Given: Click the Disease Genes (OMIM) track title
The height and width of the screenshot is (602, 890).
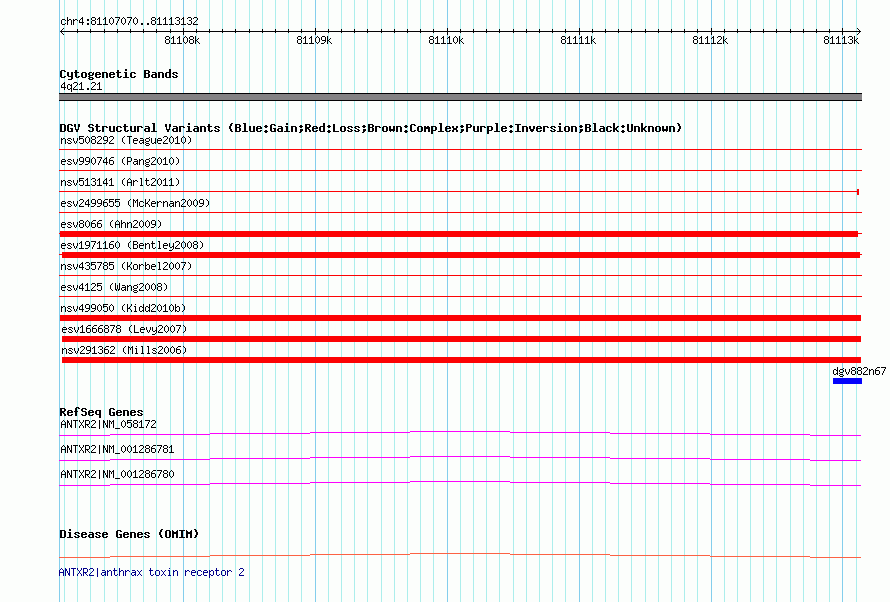Looking at the screenshot, I should (x=129, y=534).
